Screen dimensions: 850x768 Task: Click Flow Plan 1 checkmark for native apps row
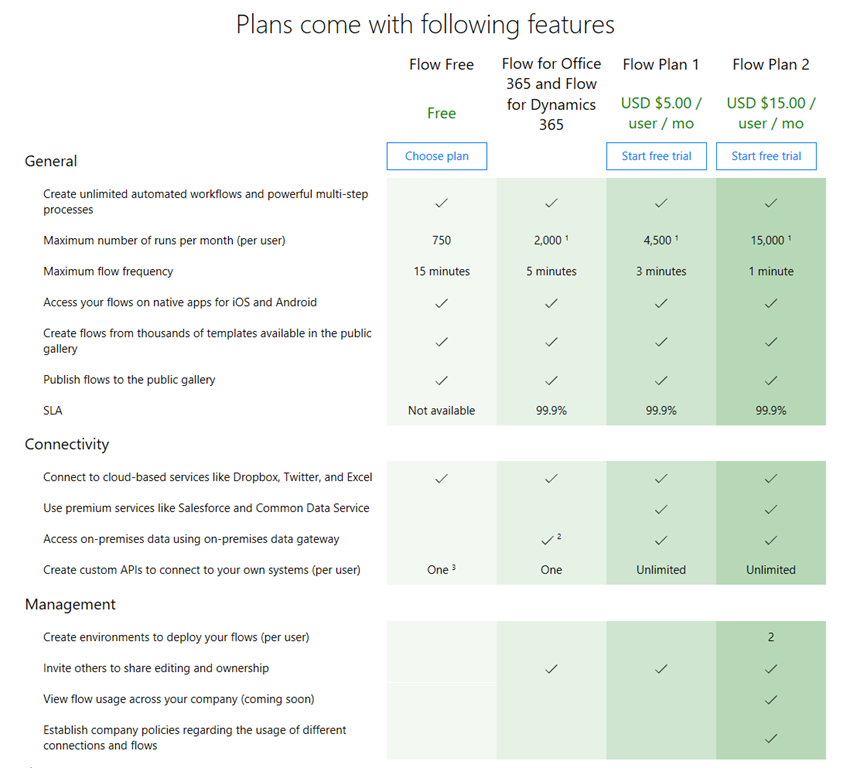pos(661,303)
